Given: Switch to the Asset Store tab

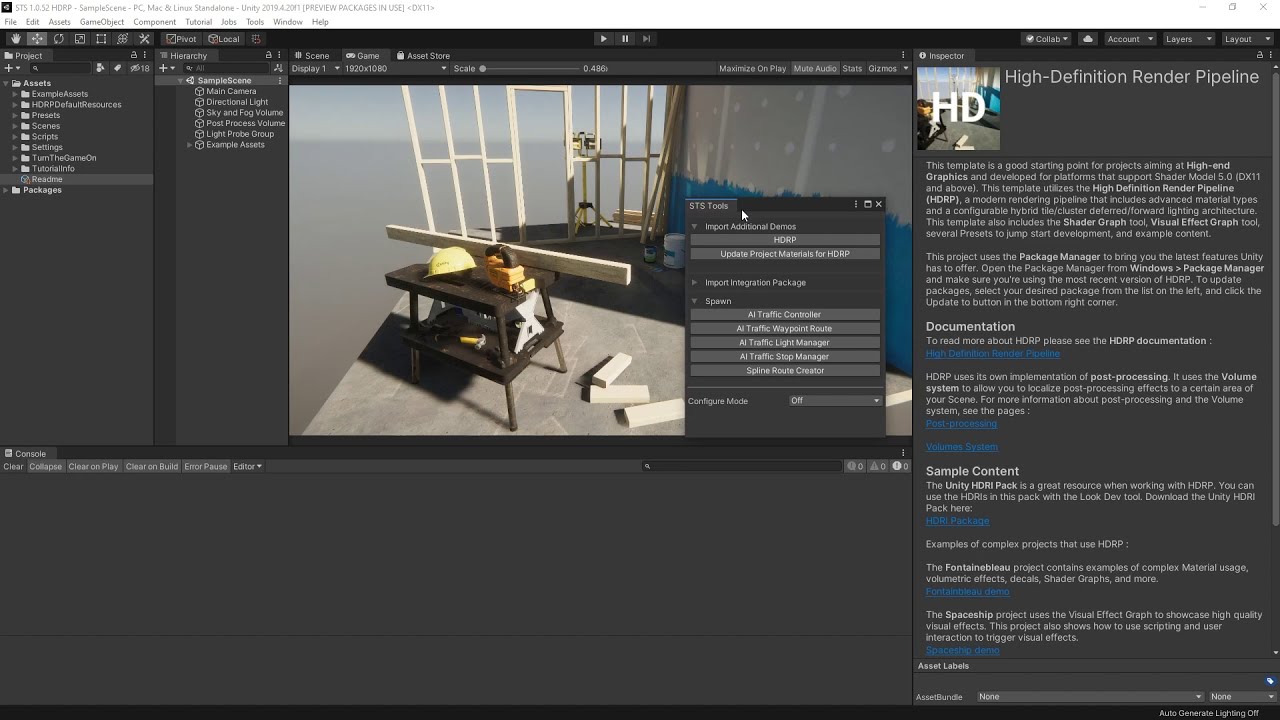Looking at the screenshot, I should (423, 56).
